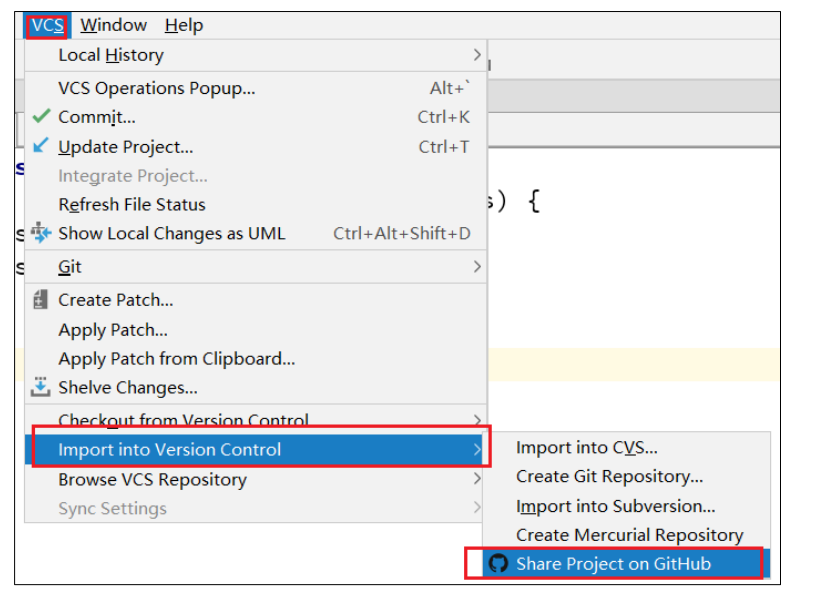Click the green Commit checkmark icon
This screenshot has width=828, height=589.
pos(41,116)
